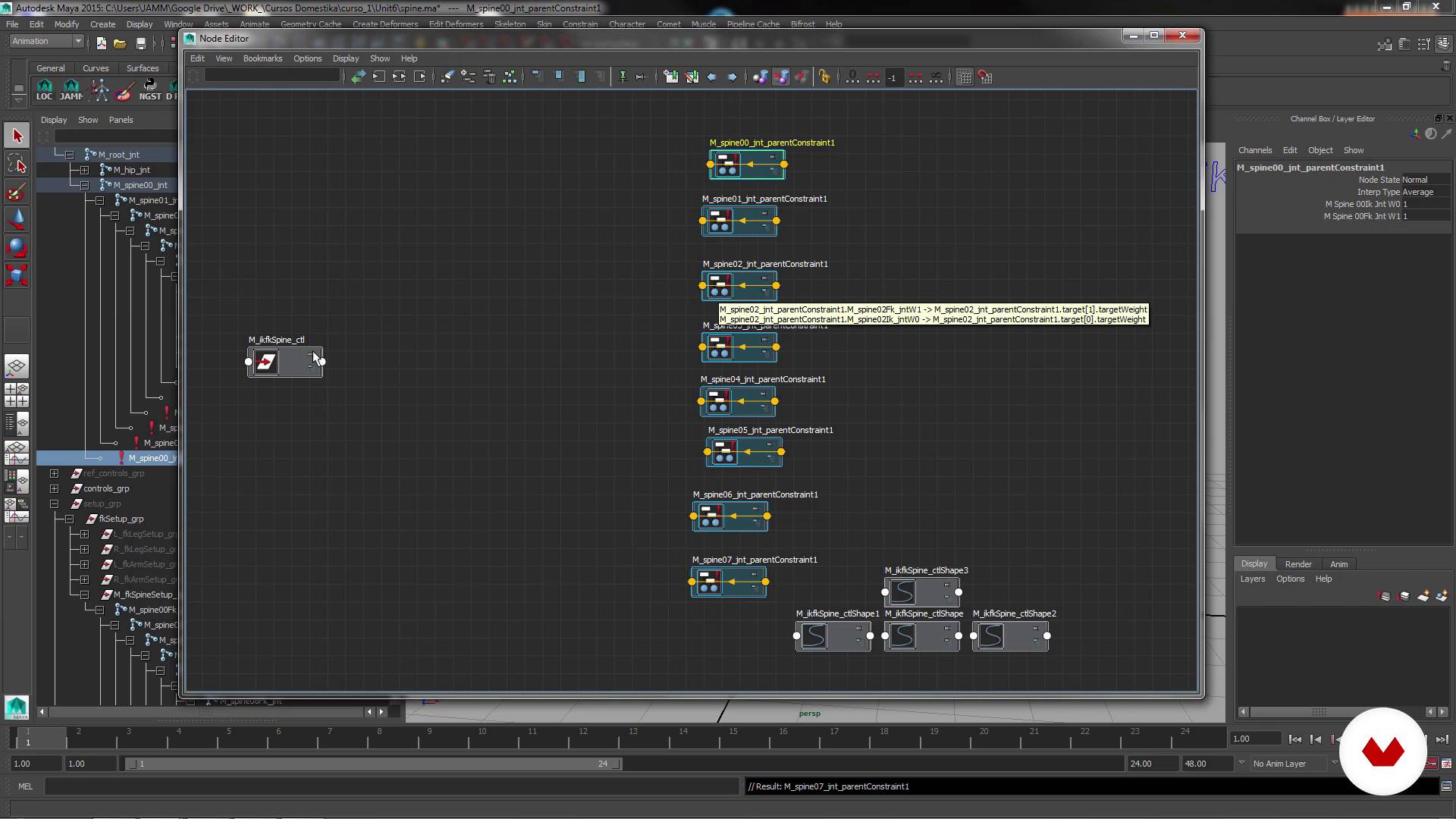Move selected layer up icon
Image resolution: width=1456 pixels, height=819 pixels.
pyautogui.click(x=1385, y=597)
